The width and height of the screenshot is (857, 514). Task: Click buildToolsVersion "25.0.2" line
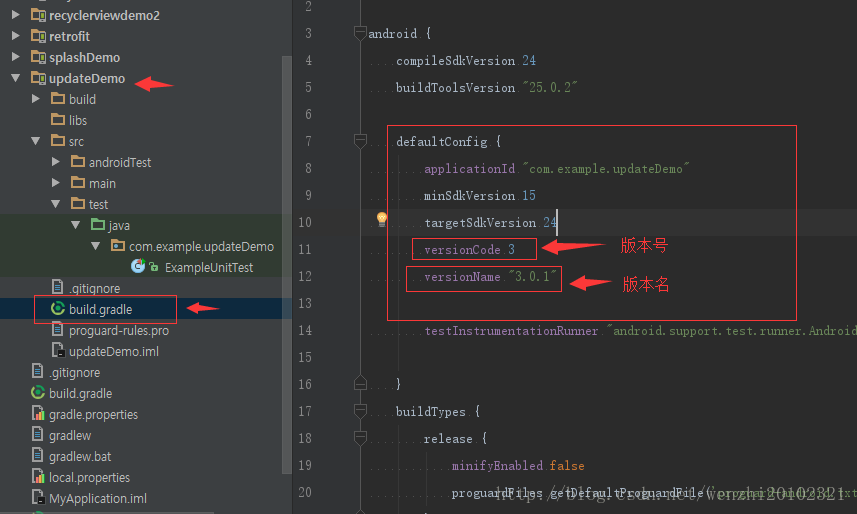[486, 87]
